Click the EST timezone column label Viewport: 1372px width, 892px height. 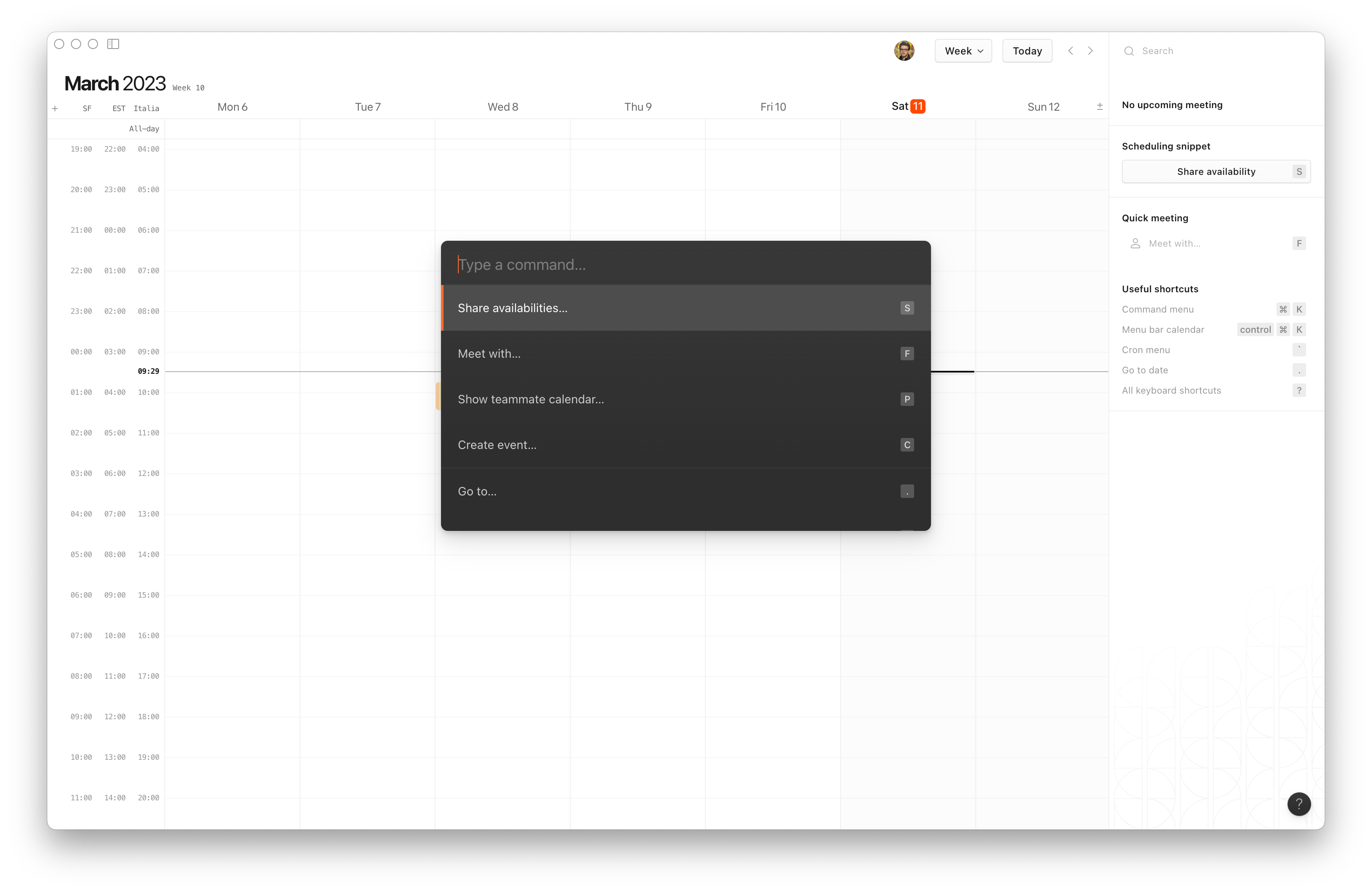[118, 108]
